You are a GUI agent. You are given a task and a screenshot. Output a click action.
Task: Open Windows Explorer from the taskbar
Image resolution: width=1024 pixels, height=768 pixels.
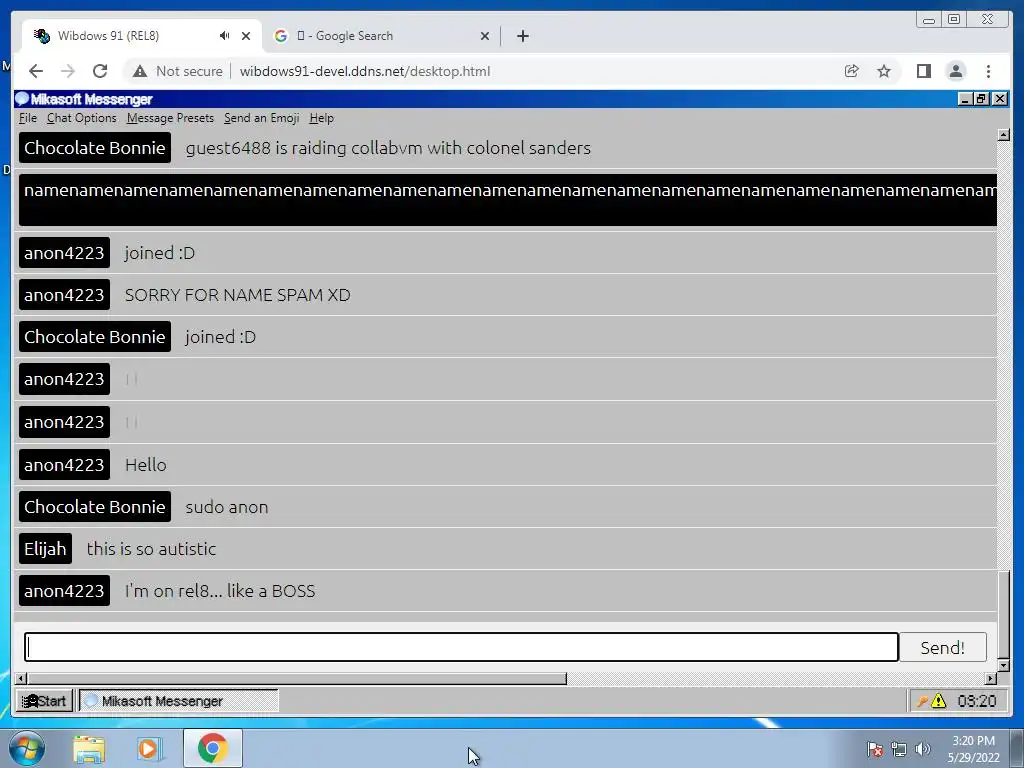click(x=89, y=749)
